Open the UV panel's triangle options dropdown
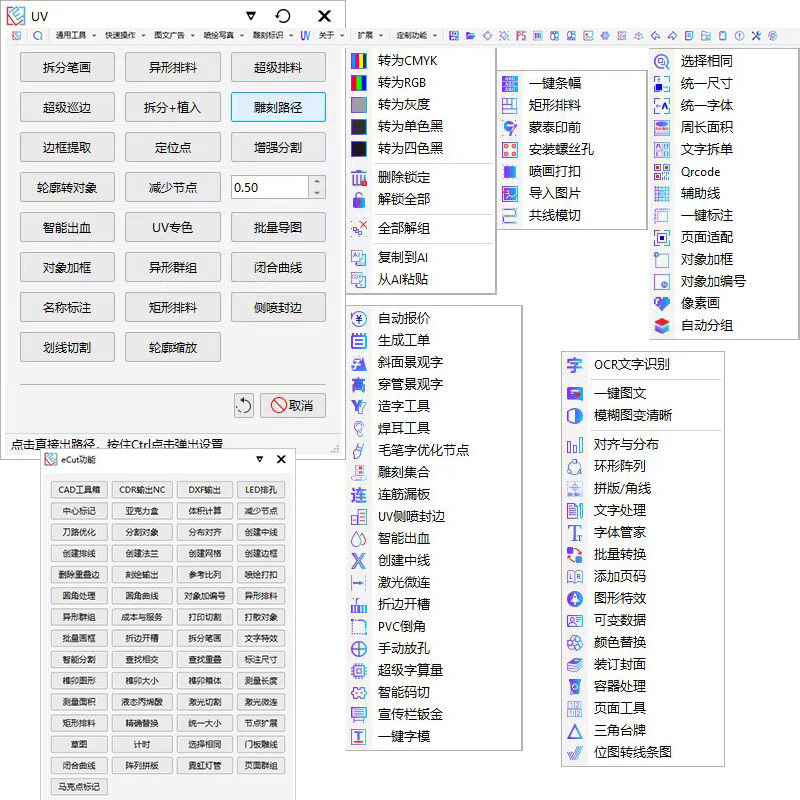This screenshot has height=800, width=800. 251,16
